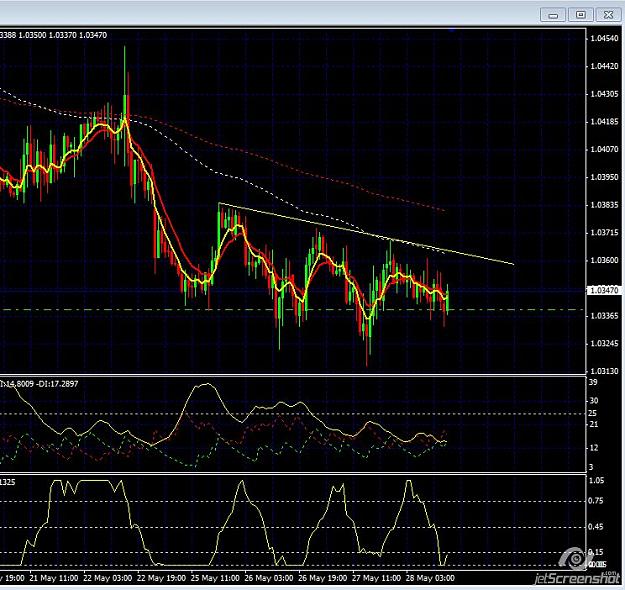Image resolution: width=625 pixels, height=590 pixels.
Task: Select the 22 May 03:00 time label
Action: 108,578
